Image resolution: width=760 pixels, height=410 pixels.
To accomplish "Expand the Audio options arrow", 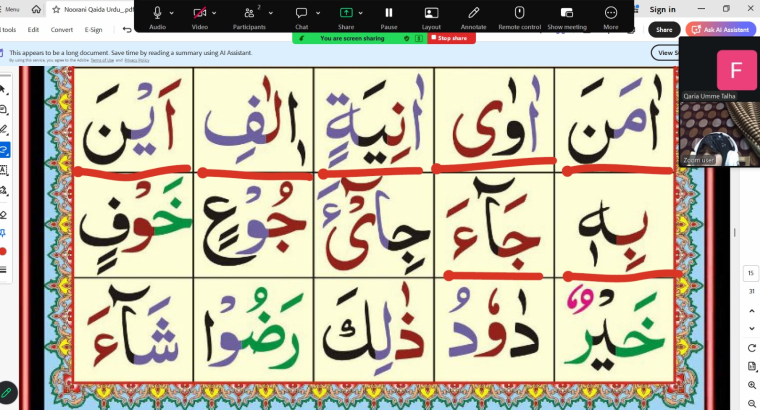I will coord(172,13).
